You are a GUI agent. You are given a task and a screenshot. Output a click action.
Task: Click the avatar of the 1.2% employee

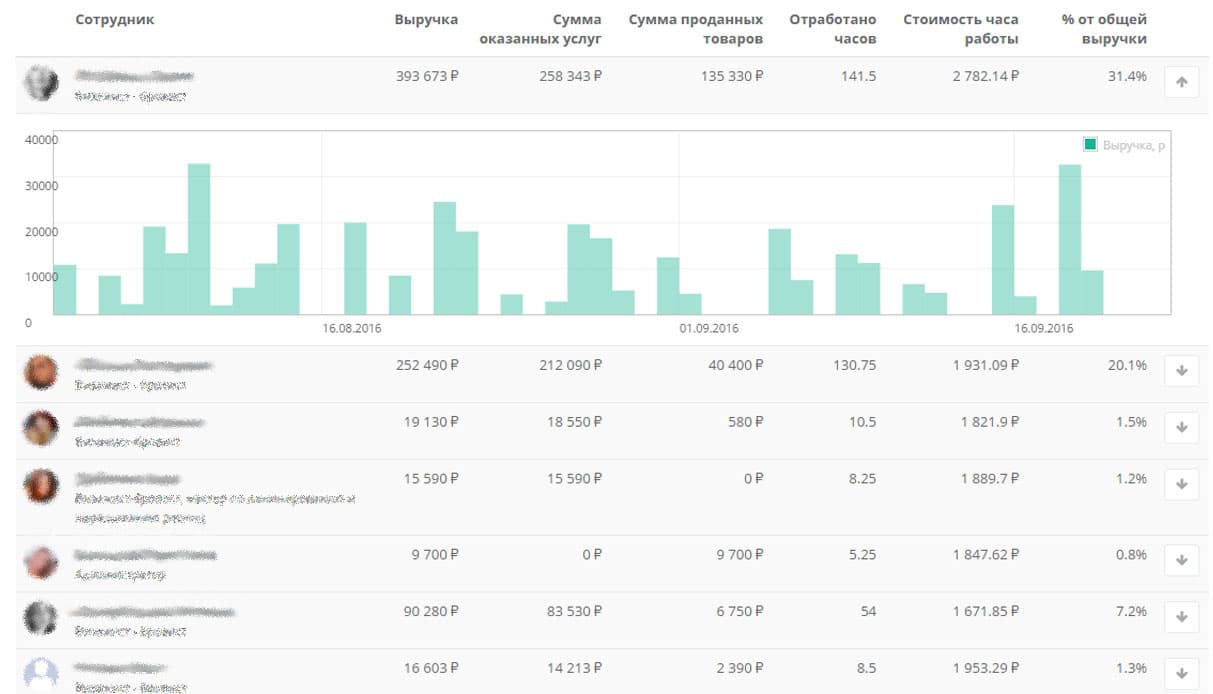point(41,485)
